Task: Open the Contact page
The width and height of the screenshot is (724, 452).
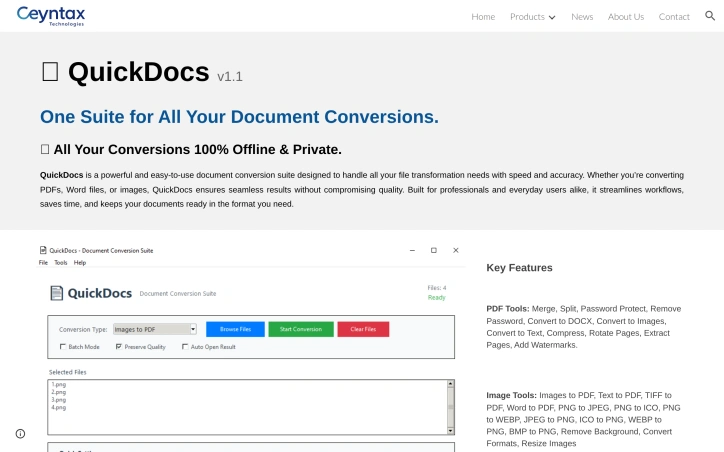Action: pyautogui.click(x=674, y=17)
